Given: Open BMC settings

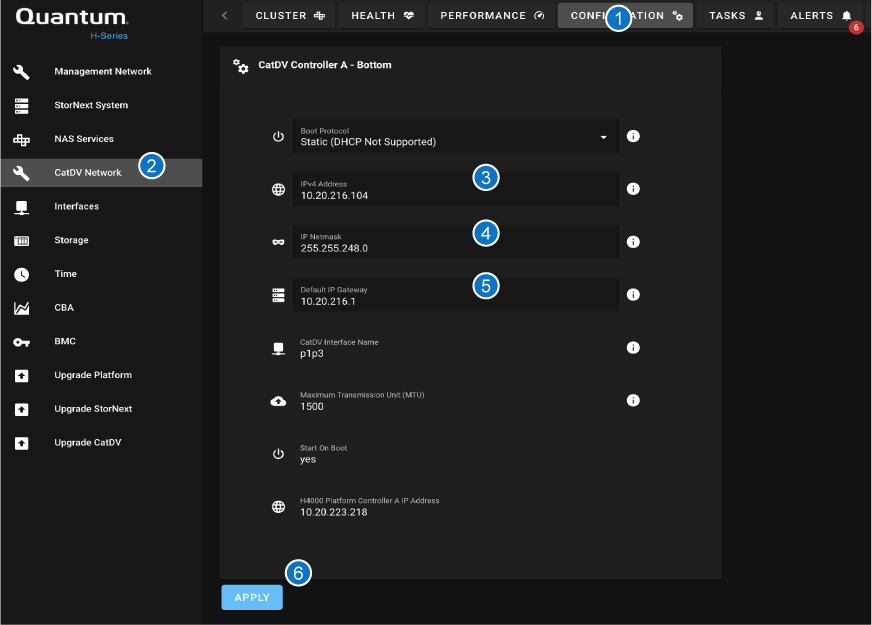Looking at the screenshot, I should (101, 341).
